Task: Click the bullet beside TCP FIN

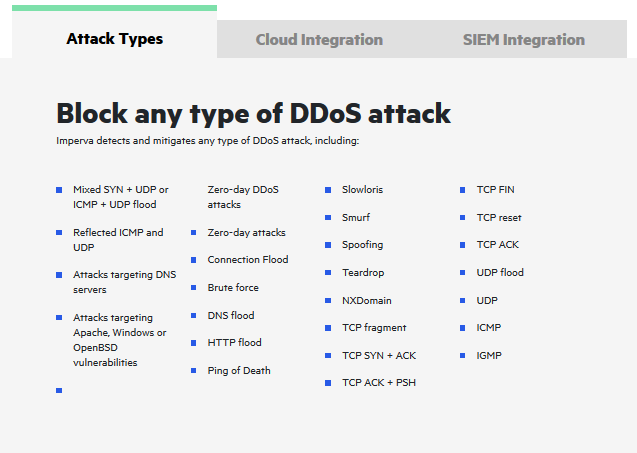Action: (x=462, y=190)
